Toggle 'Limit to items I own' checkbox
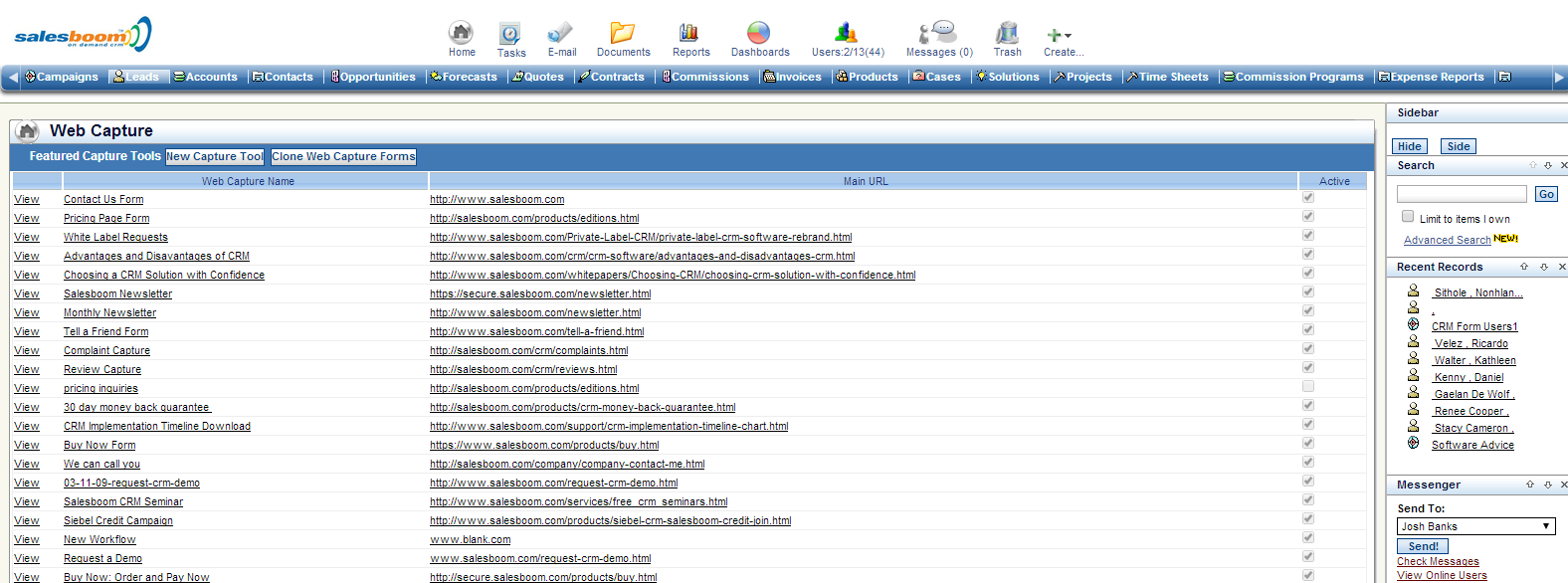The image size is (1568, 583). (1408, 216)
